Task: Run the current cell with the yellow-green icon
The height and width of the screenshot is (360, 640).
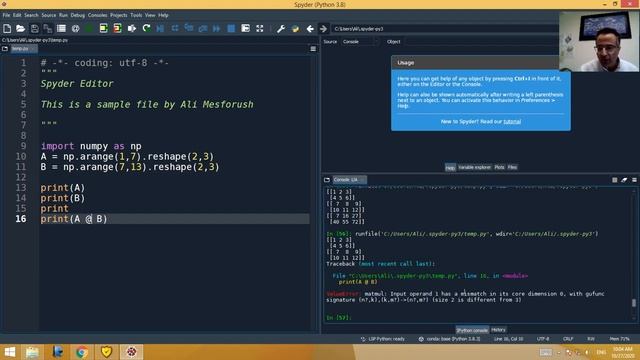Action: [x=104, y=29]
